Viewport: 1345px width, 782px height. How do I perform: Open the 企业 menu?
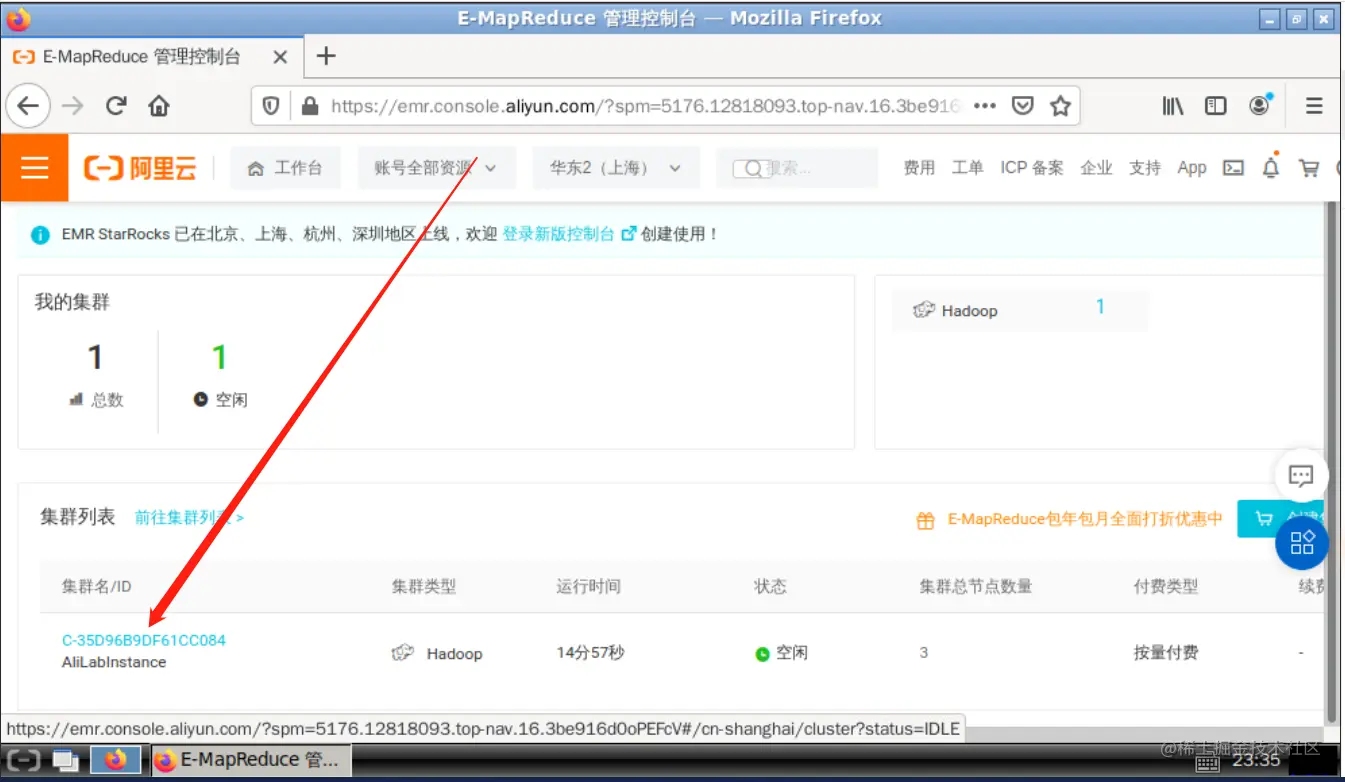point(1096,168)
